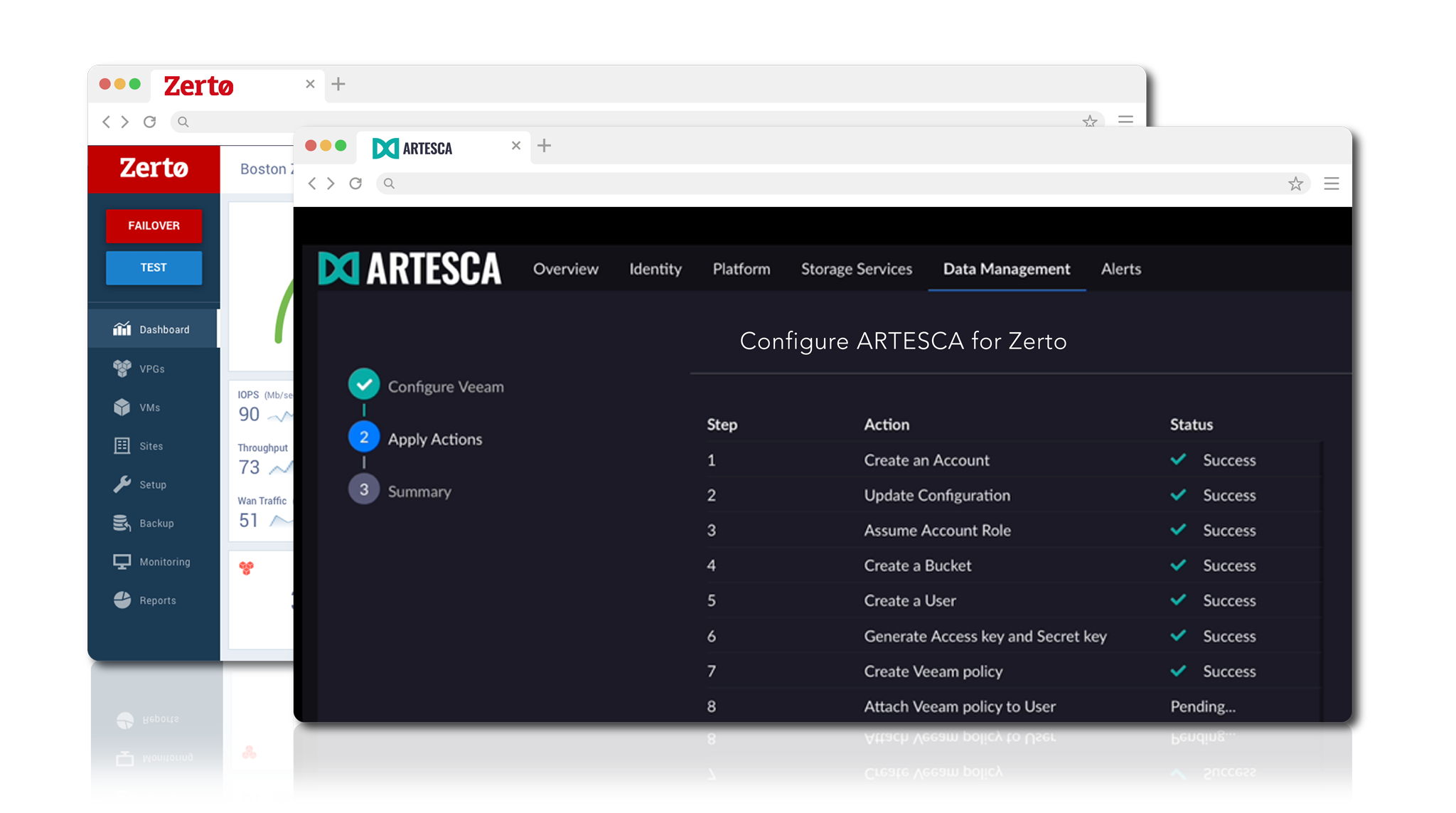The image size is (1456, 813).
Task: Open the Identity tab in ARTESCA
Action: [x=655, y=269]
